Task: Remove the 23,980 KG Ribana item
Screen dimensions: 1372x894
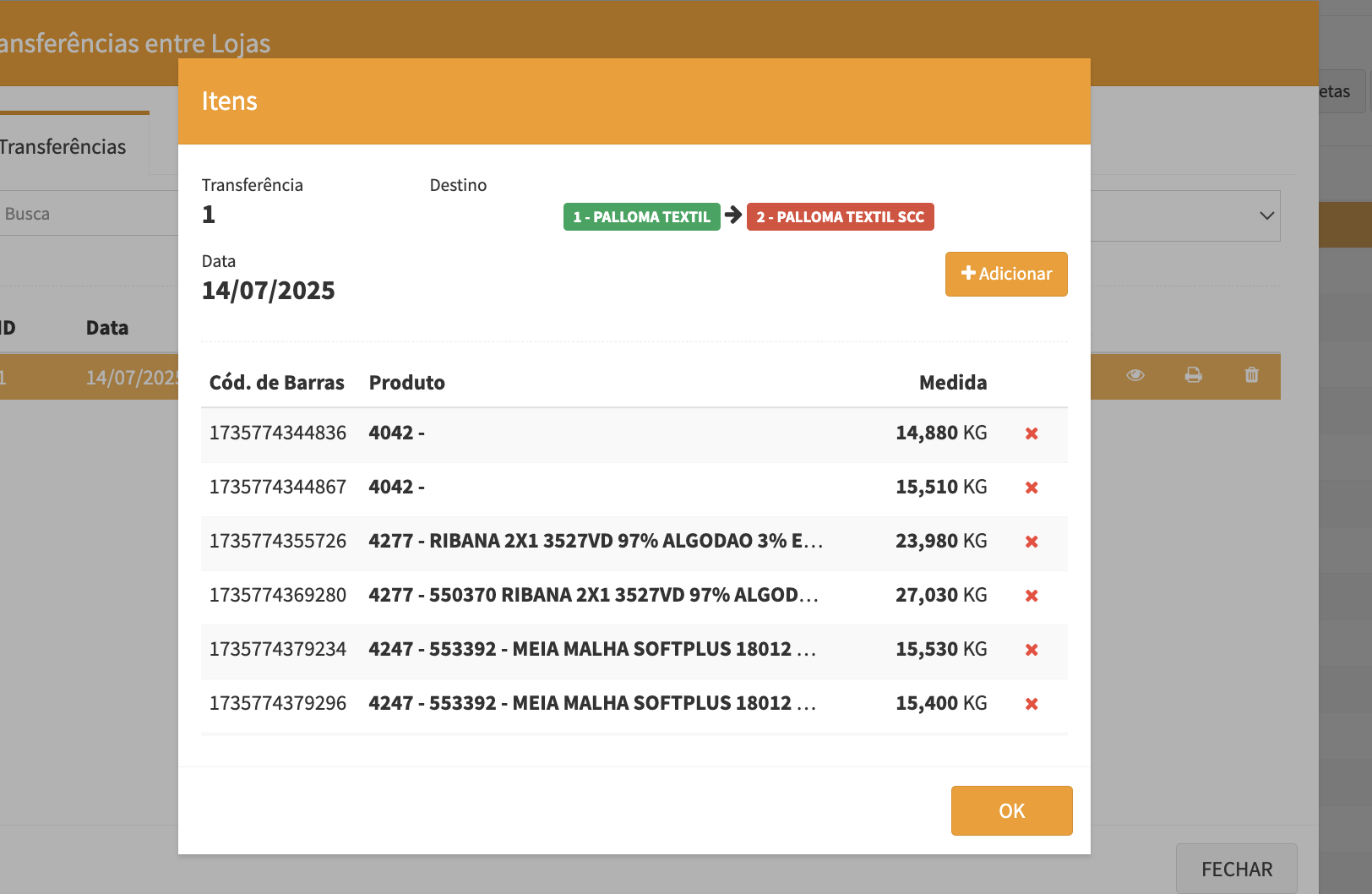Action: click(x=1032, y=542)
